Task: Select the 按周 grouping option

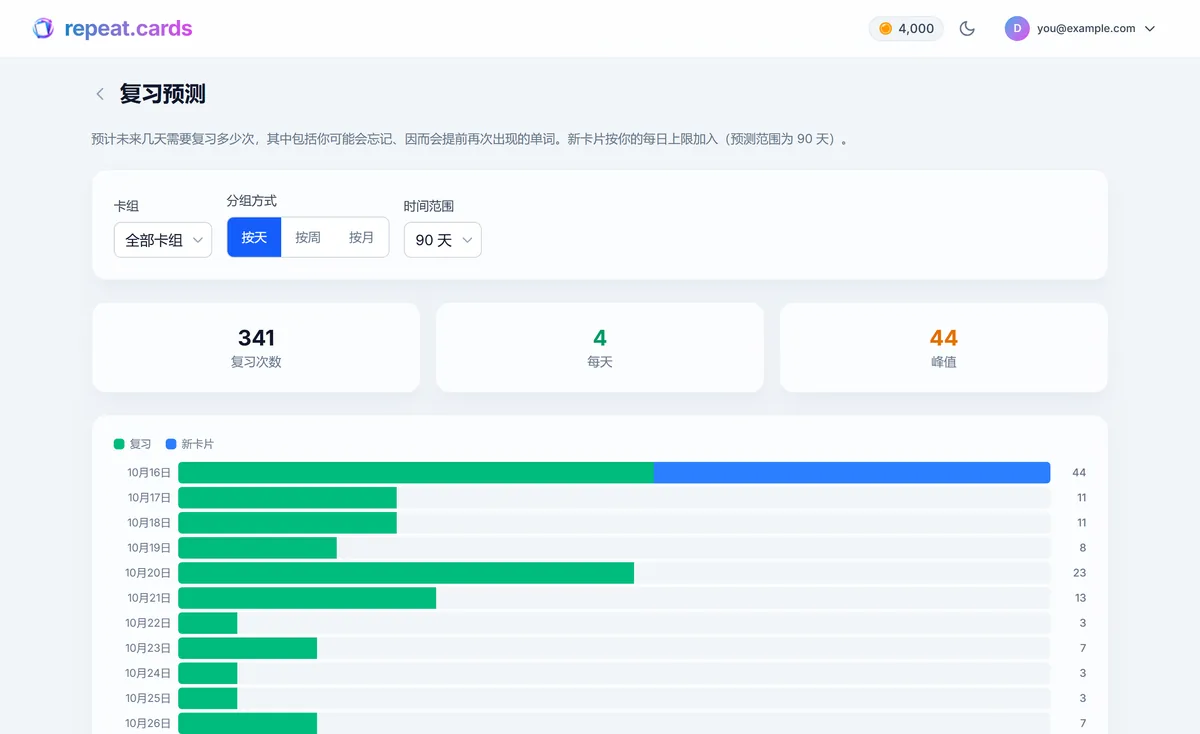Action: point(308,237)
